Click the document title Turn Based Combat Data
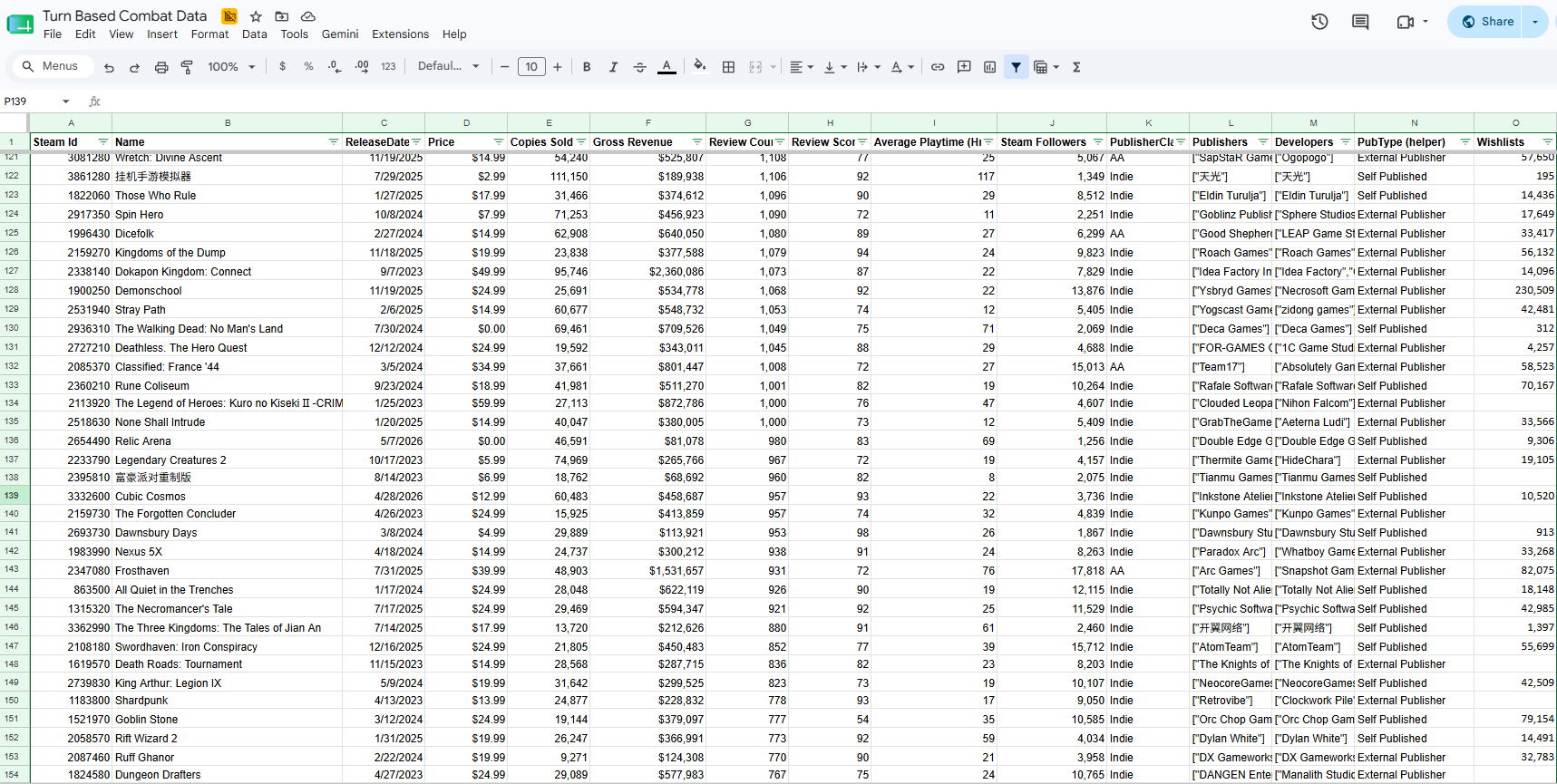Screen dimensions: 1557x784 (x=125, y=15)
